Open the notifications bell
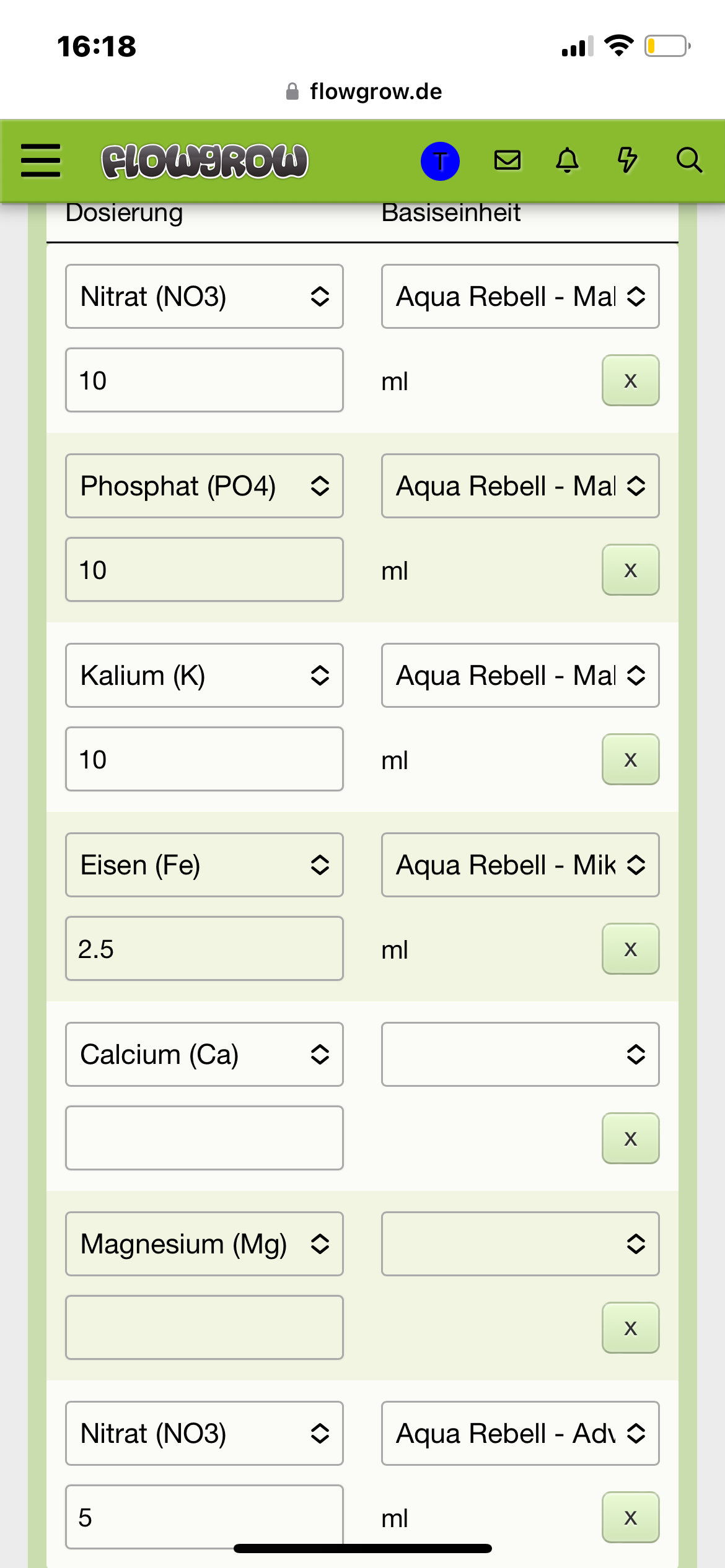 567,160
